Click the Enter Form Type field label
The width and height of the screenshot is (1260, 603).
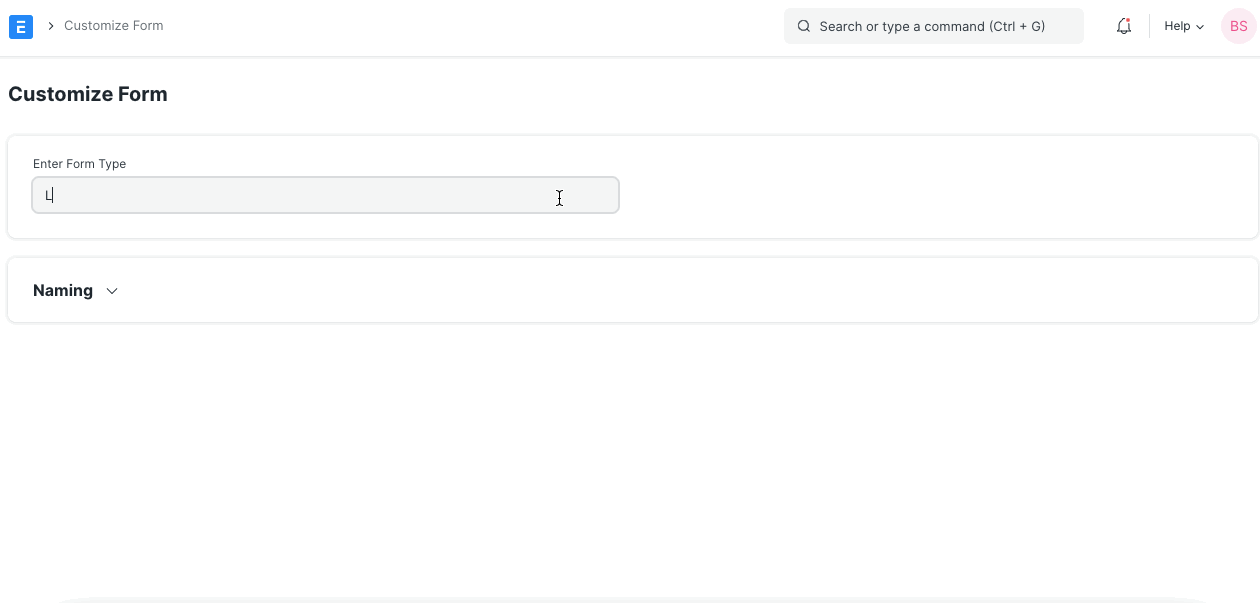pyautogui.click(x=79, y=163)
